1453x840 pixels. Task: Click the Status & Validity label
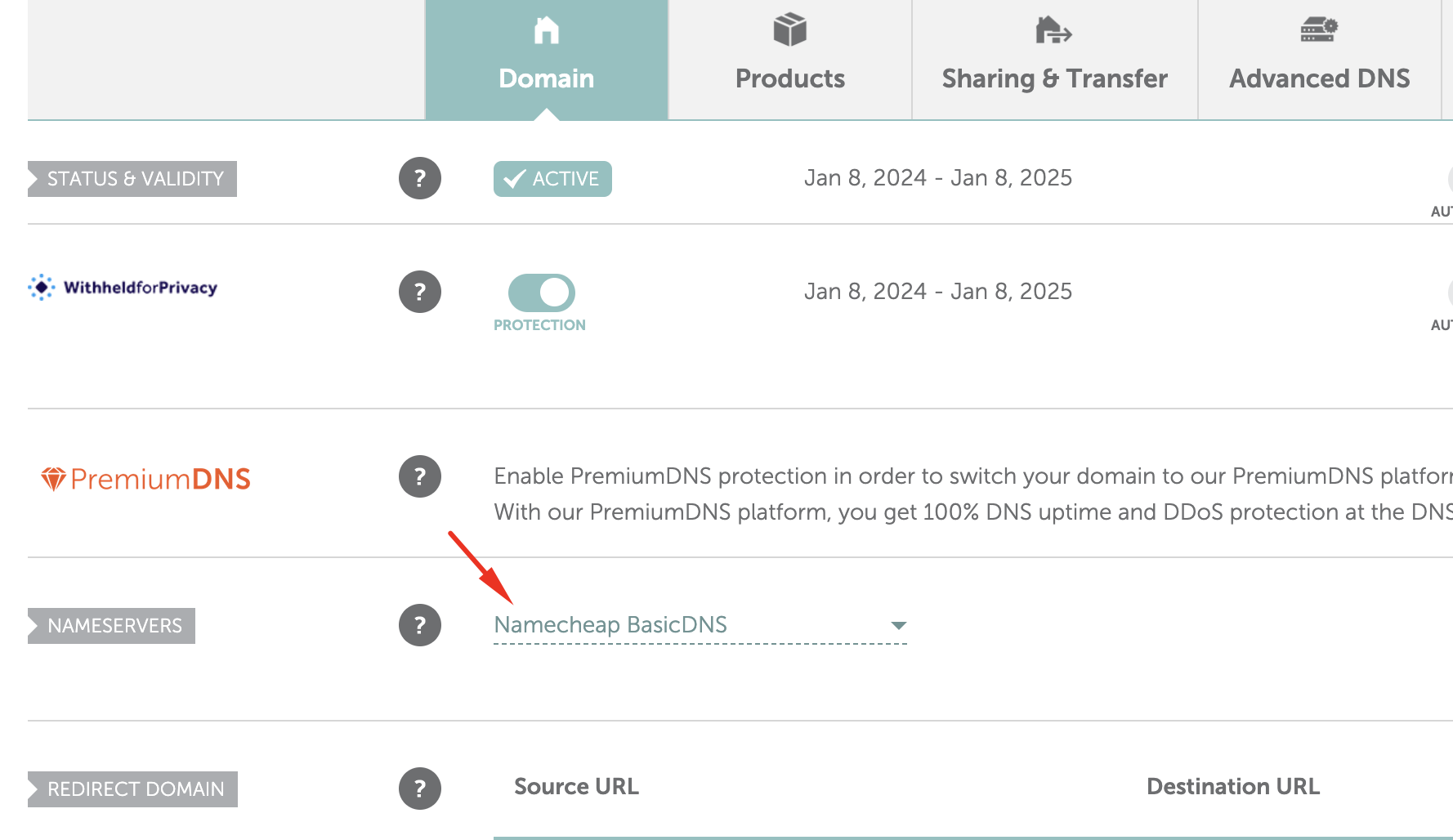pyautogui.click(x=135, y=179)
